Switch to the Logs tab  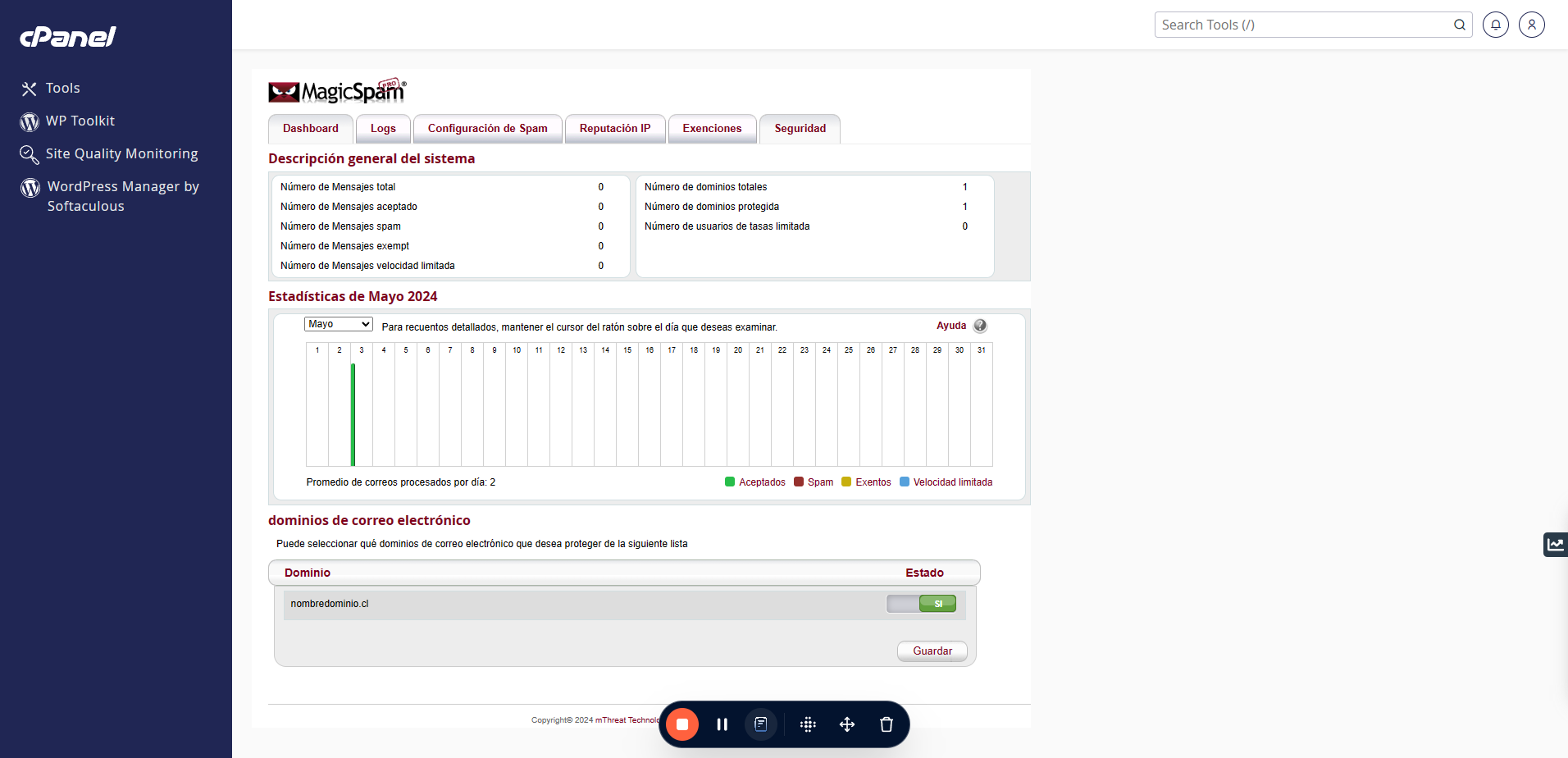pos(383,129)
